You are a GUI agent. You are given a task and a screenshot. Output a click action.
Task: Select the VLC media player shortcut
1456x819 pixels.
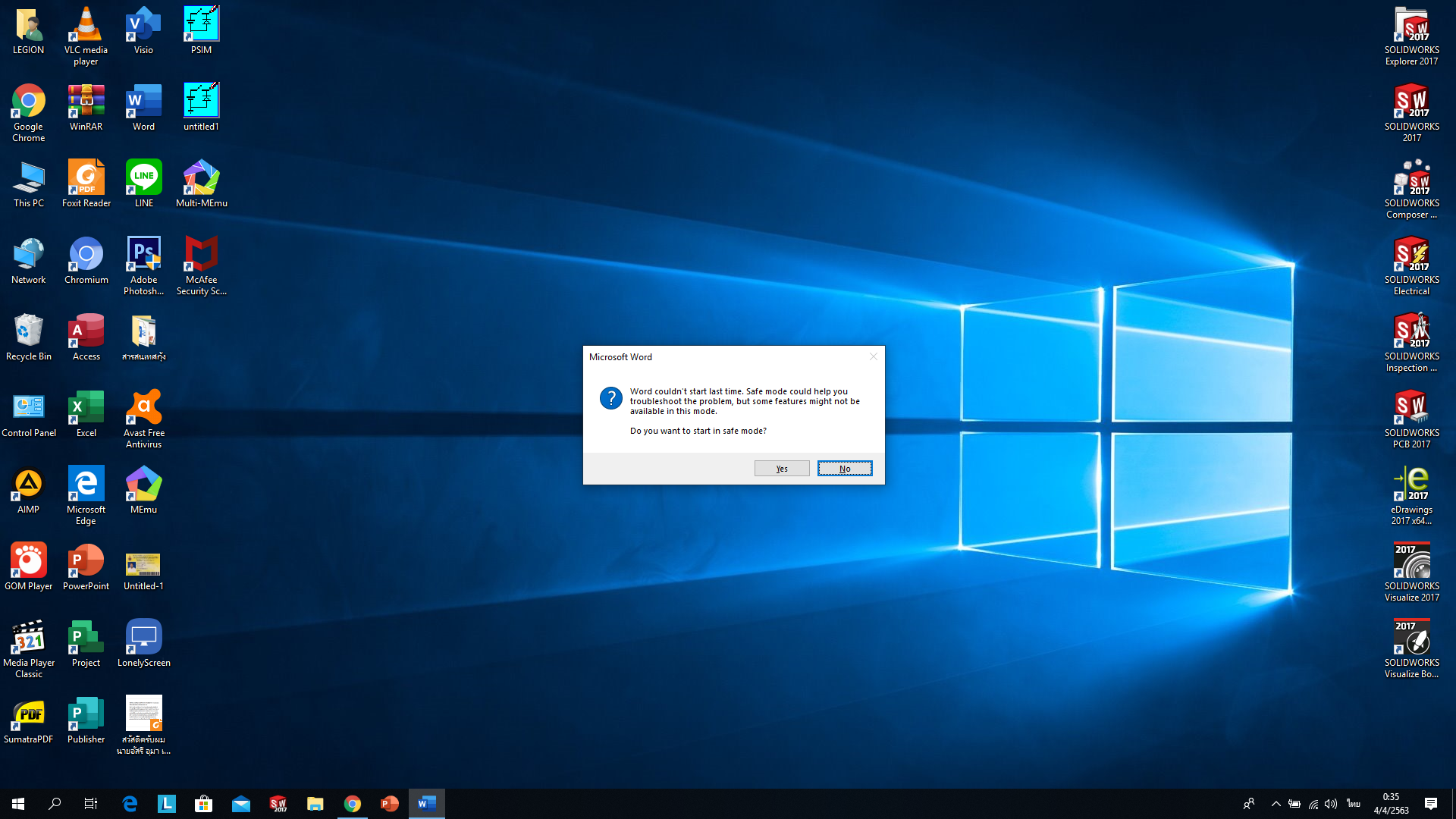click(86, 36)
